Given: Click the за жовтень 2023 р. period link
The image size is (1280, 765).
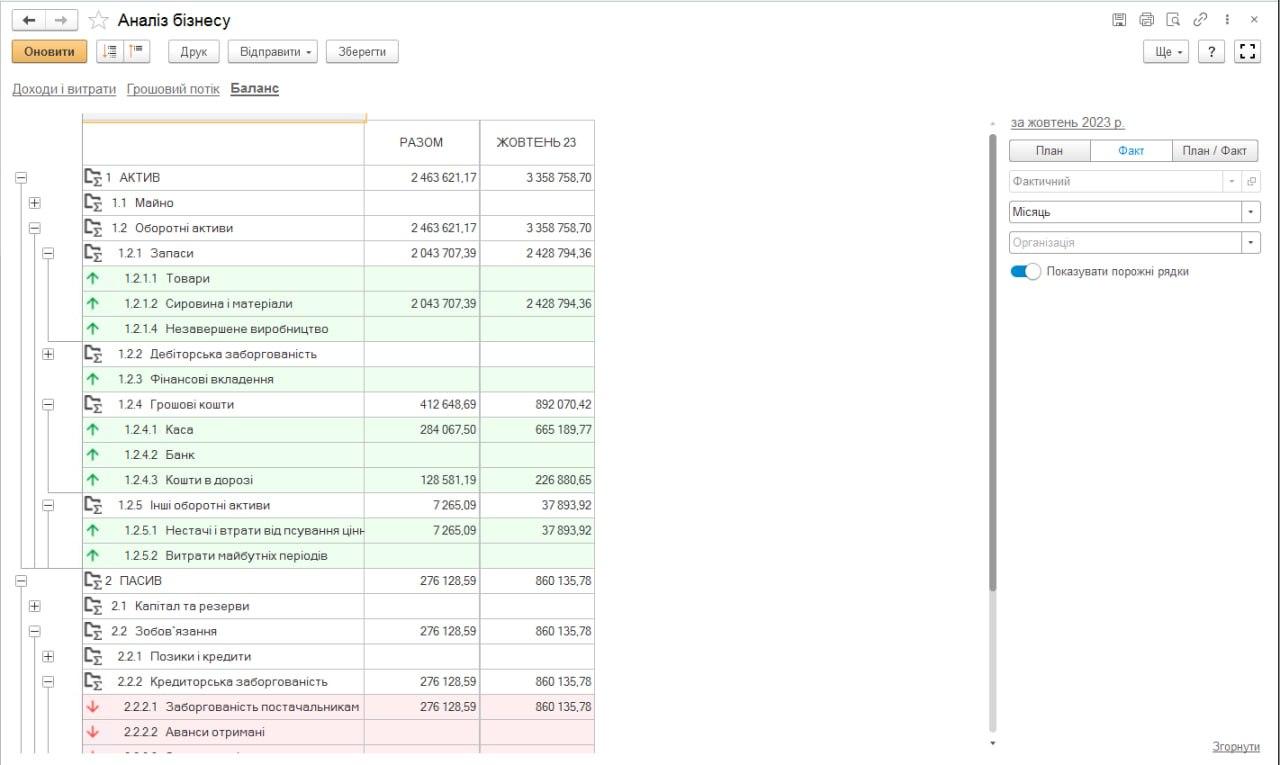Looking at the screenshot, I should click(x=1067, y=122).
